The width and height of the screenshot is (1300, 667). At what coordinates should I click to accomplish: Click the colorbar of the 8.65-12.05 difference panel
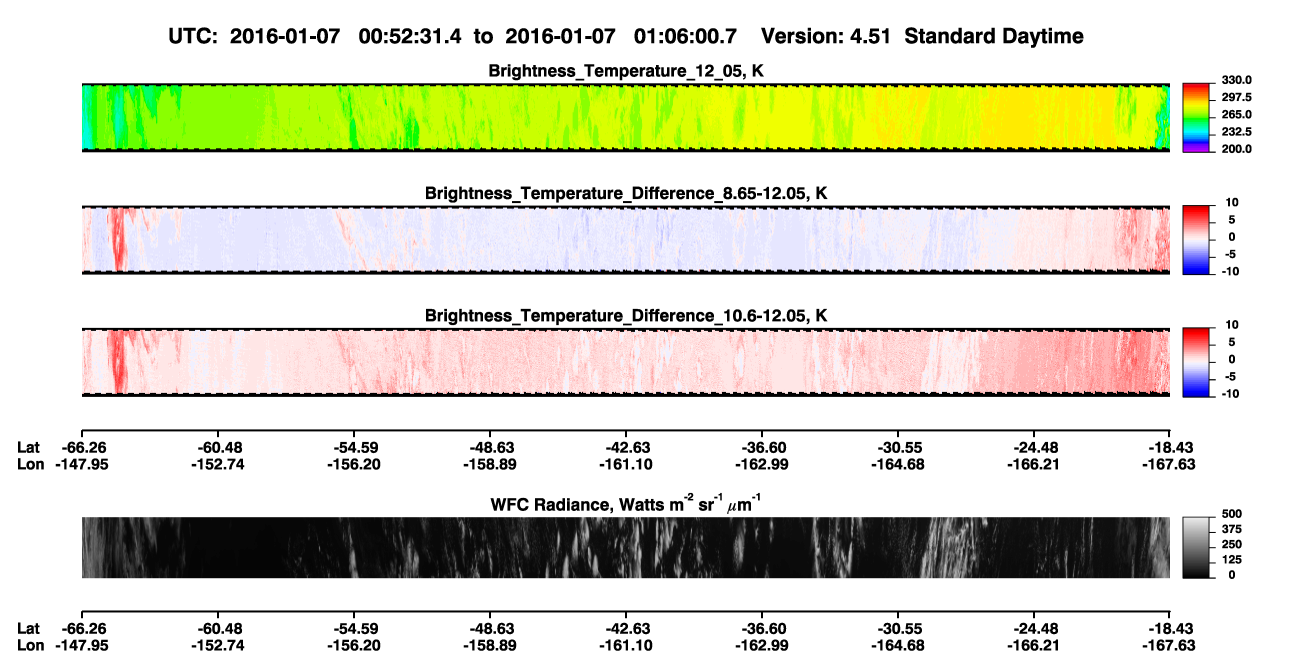click(1196, 239)
